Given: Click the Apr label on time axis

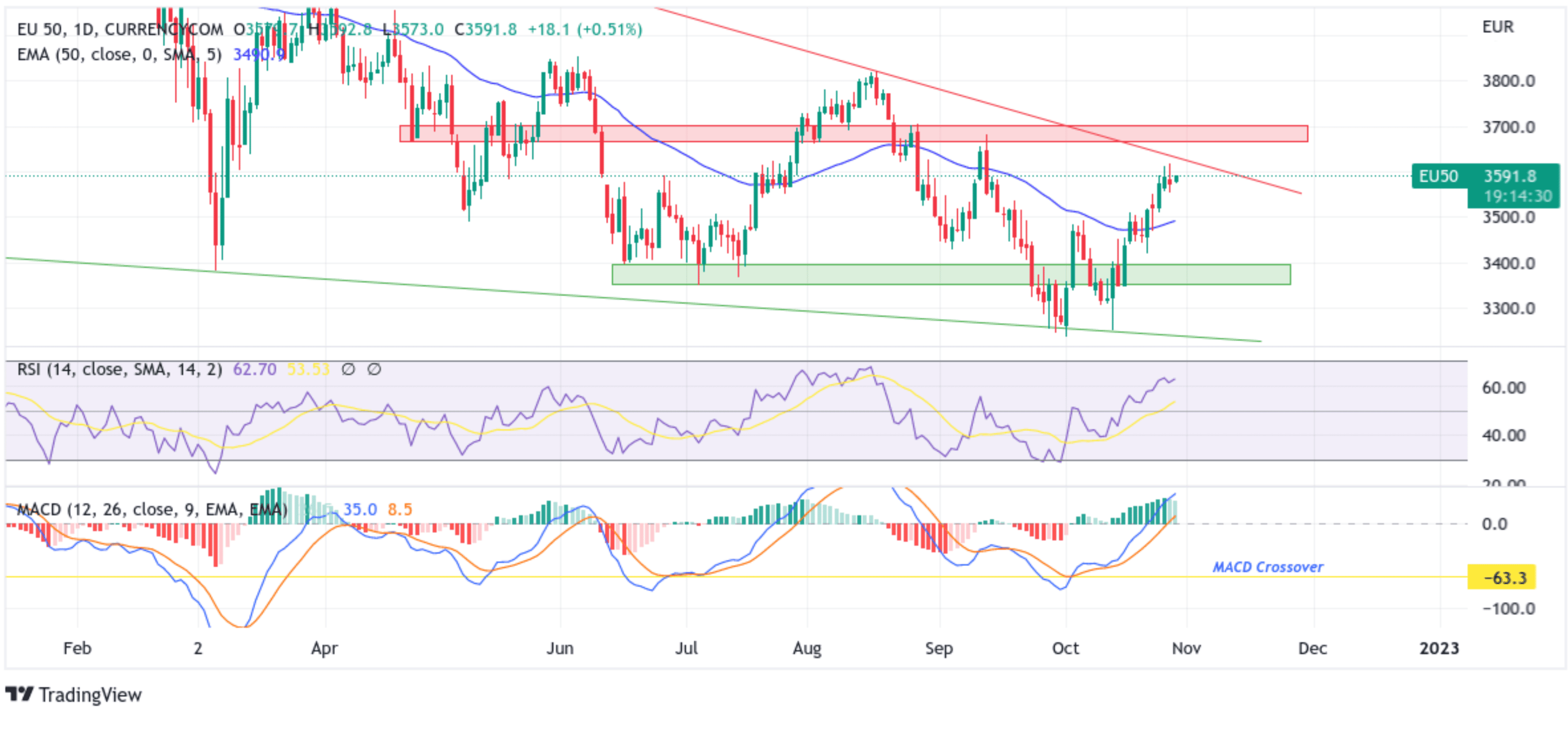Looking at the screenshot, I should [x=324, y=649].
